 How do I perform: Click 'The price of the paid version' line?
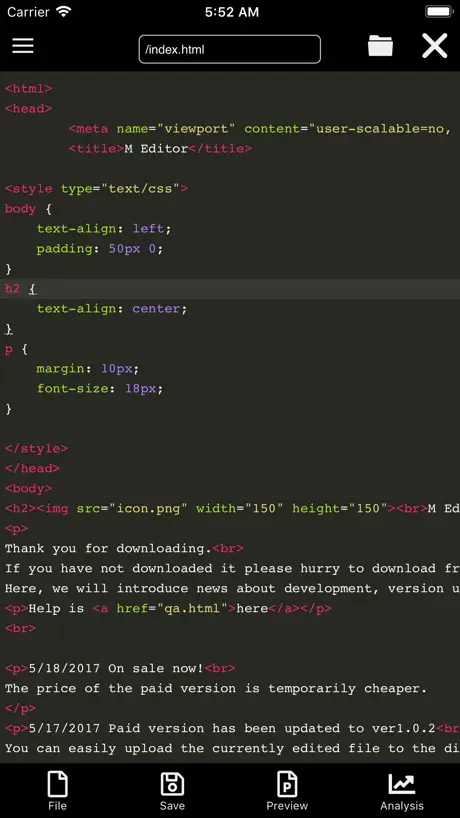[216, 689]
